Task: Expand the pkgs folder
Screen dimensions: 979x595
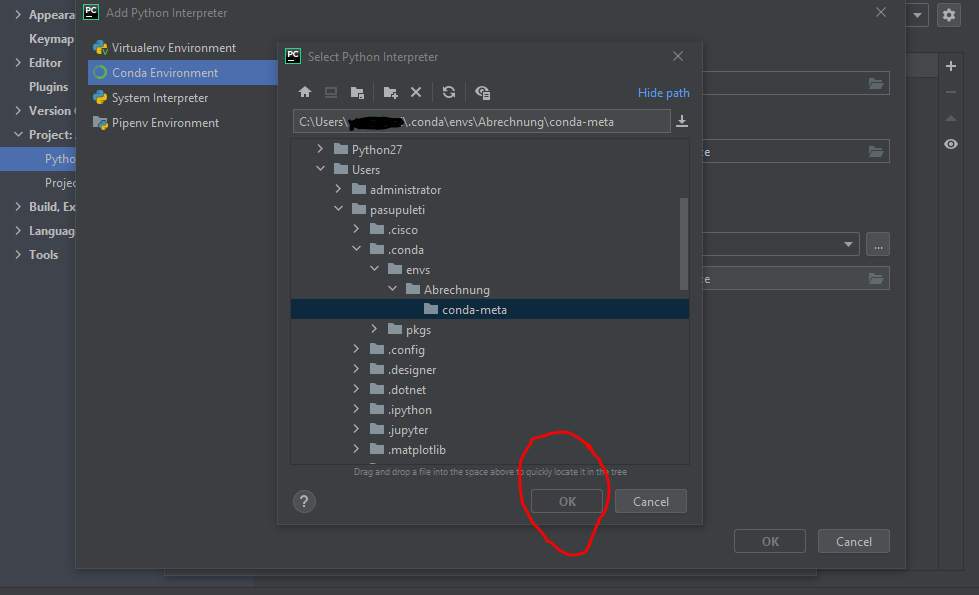Action: click(x=375, y=328)
